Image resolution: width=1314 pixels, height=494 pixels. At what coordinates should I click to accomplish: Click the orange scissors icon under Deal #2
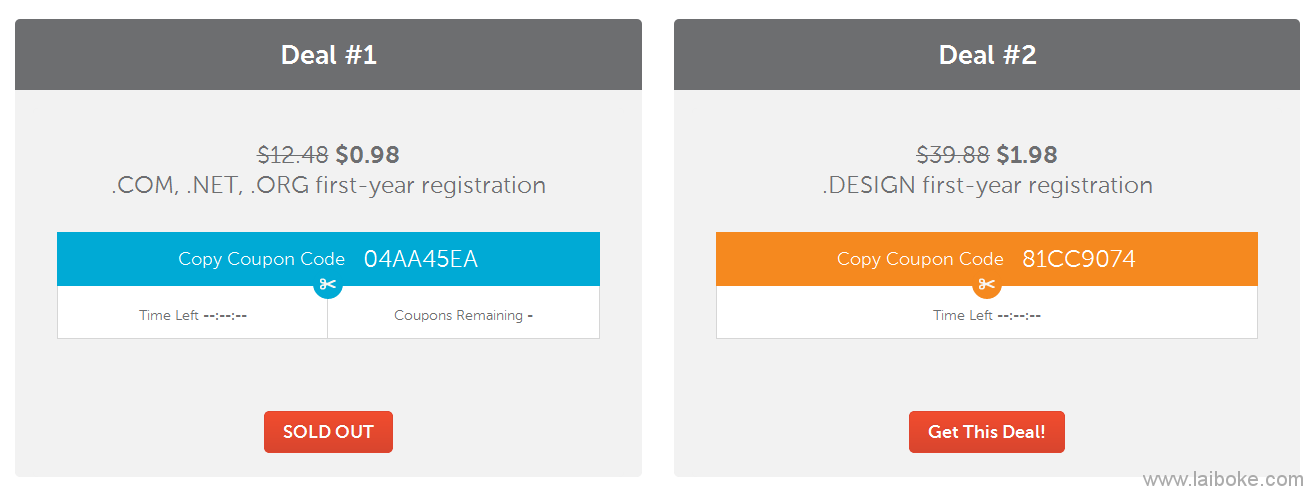coord(987,284)
